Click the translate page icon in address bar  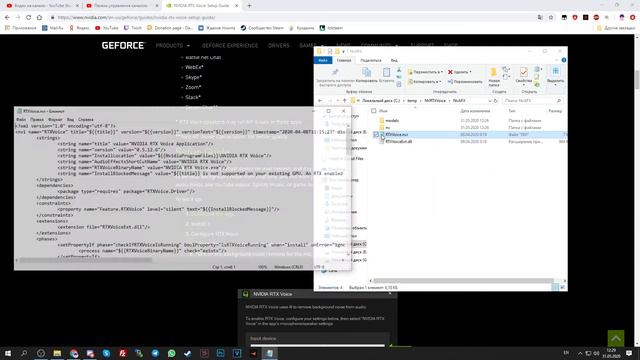click(540, 18)
